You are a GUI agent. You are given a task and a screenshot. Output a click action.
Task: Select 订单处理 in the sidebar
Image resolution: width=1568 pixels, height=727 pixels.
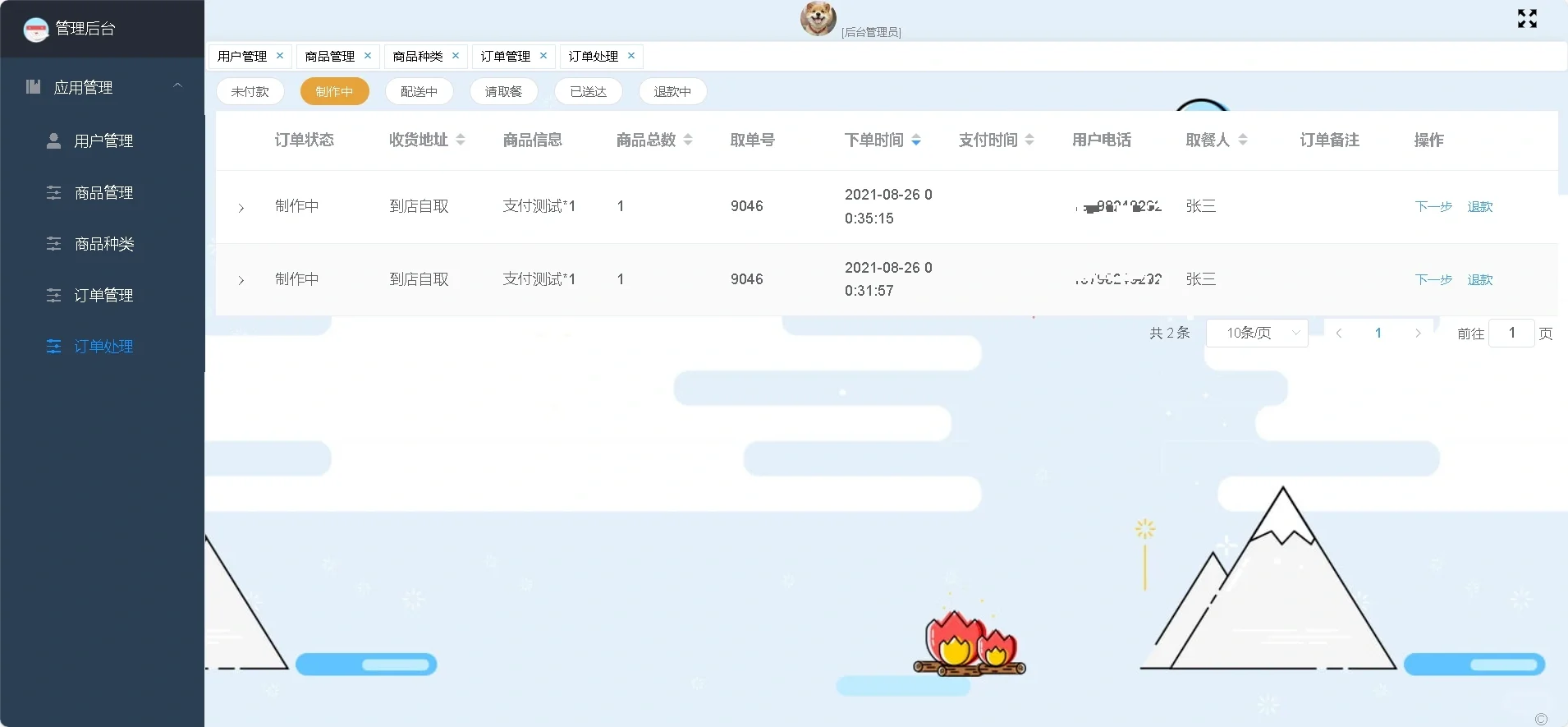(103, 347)
